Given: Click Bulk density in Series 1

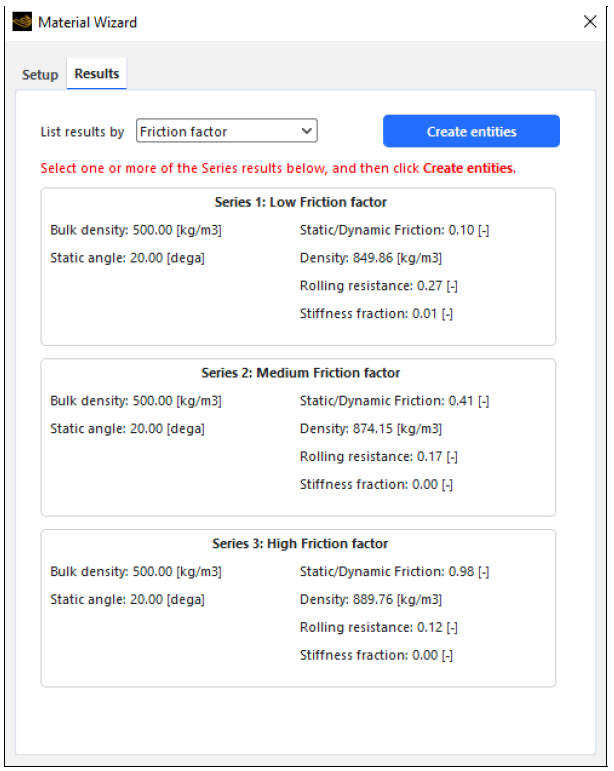Looking at the screenshot, I should coord(136,230).
